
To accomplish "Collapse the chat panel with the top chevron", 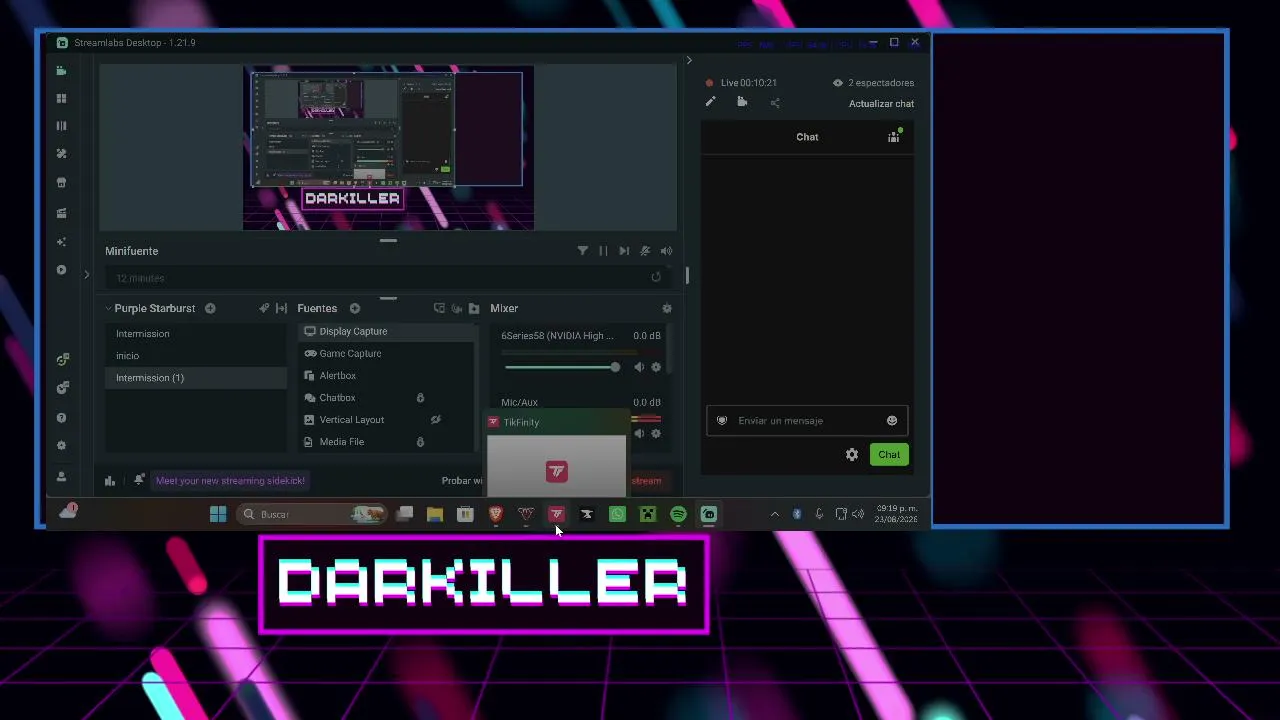I will pos(689,60).
